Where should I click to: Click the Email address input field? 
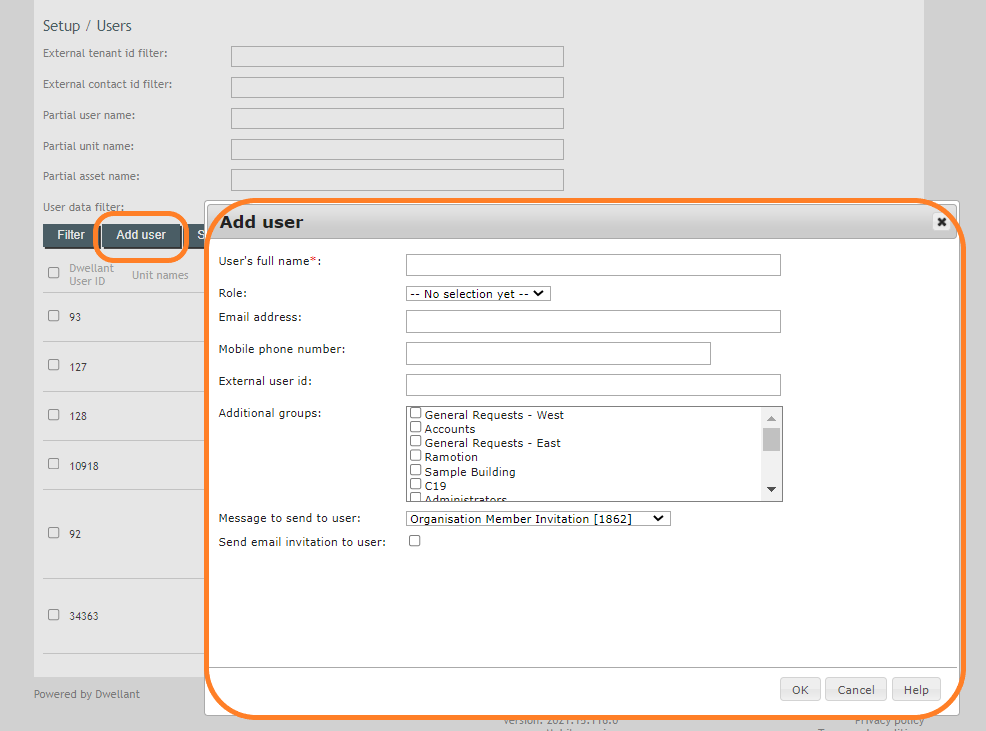click(592, 321)
